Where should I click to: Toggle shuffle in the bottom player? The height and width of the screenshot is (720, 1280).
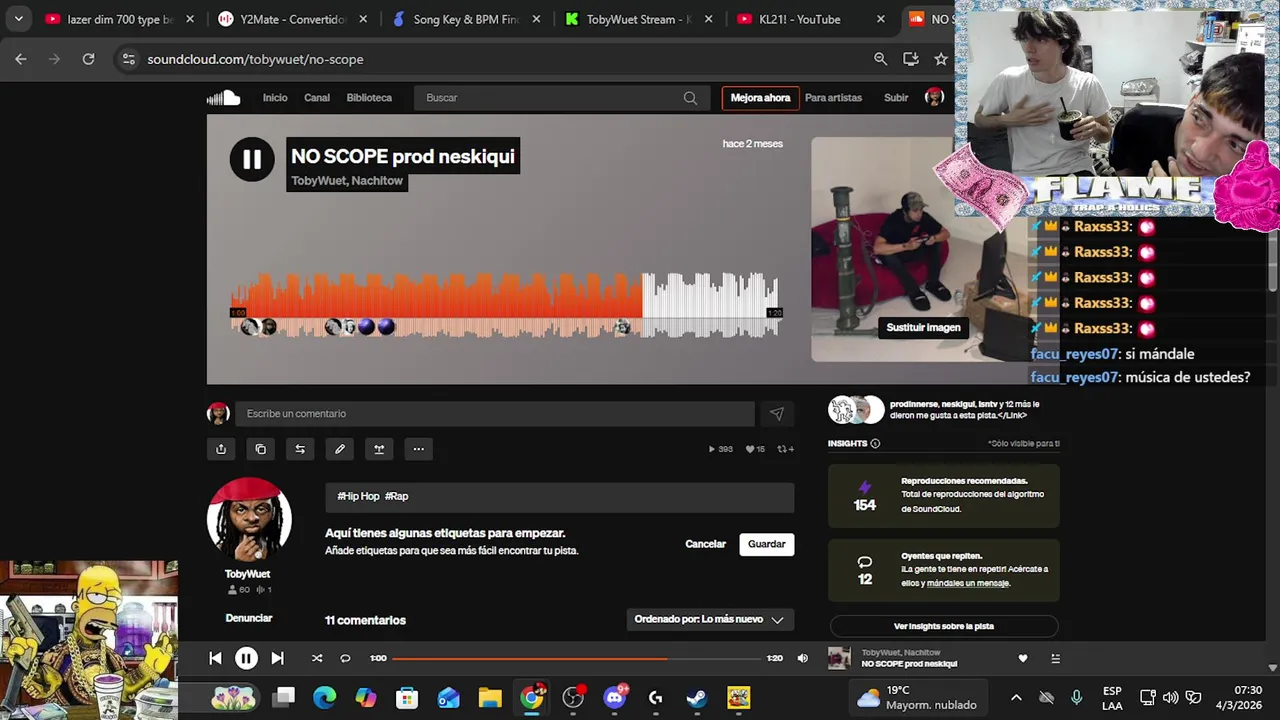click(317, 658)
